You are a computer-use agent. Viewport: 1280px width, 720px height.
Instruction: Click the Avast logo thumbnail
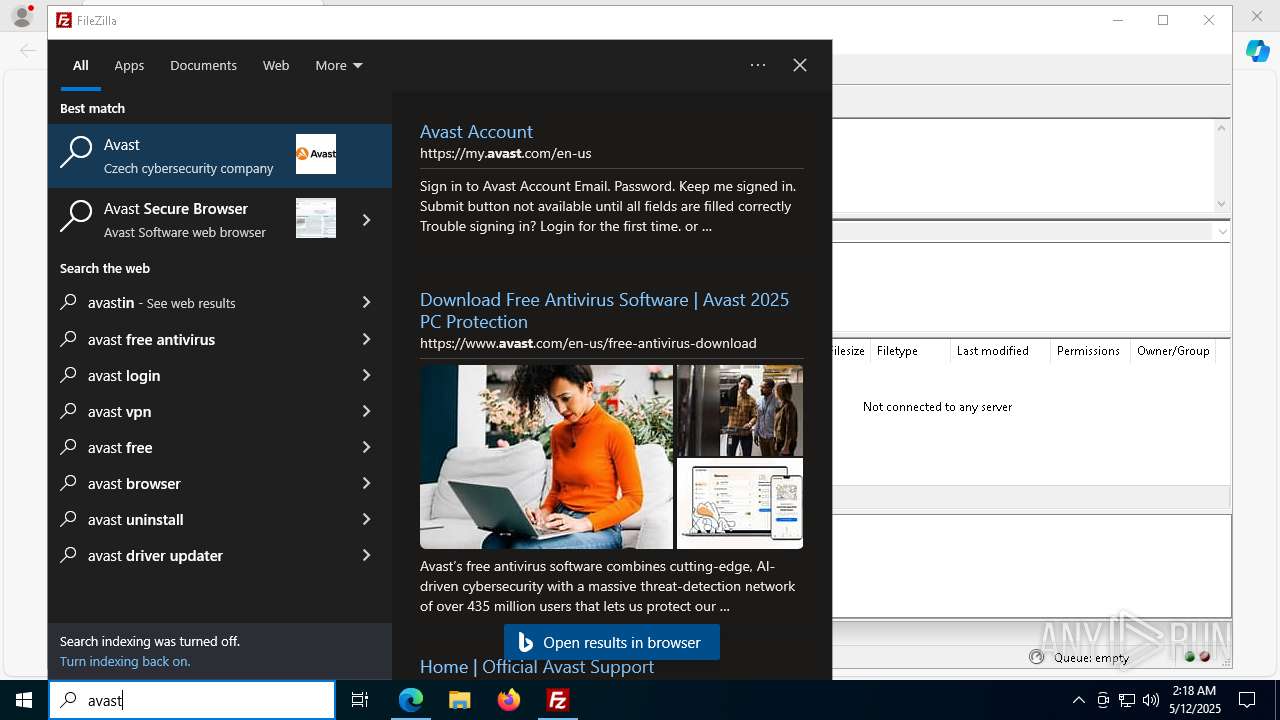(316, 154)
